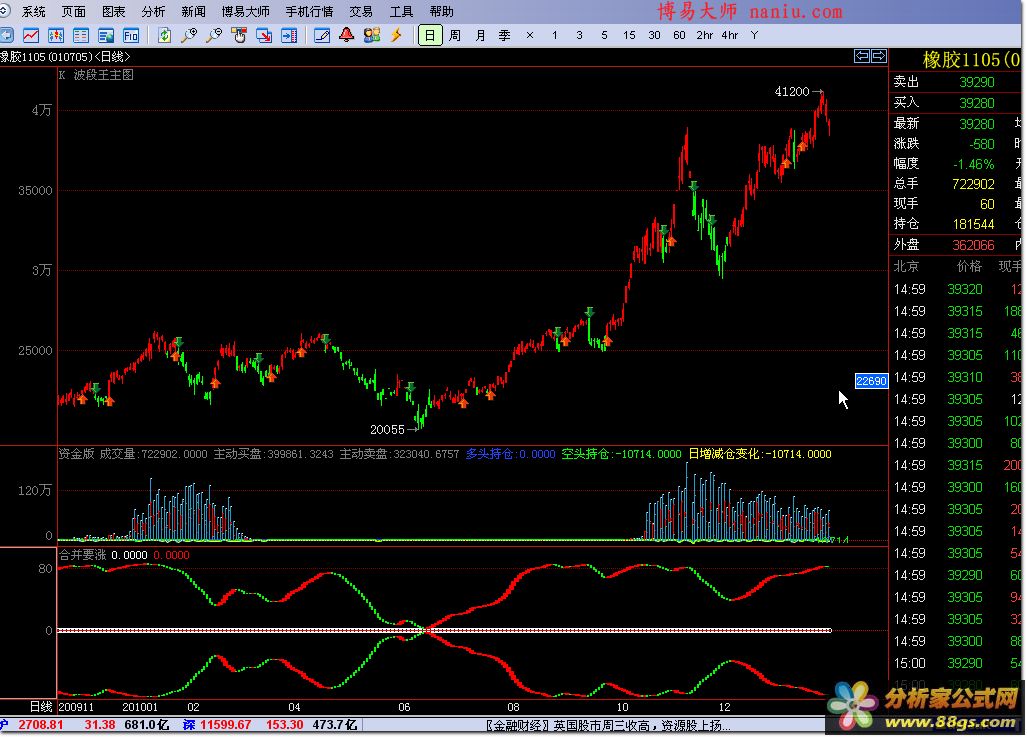1027x737 pixels.
Task: Select the 1 minute period
Action: [555, 35]
